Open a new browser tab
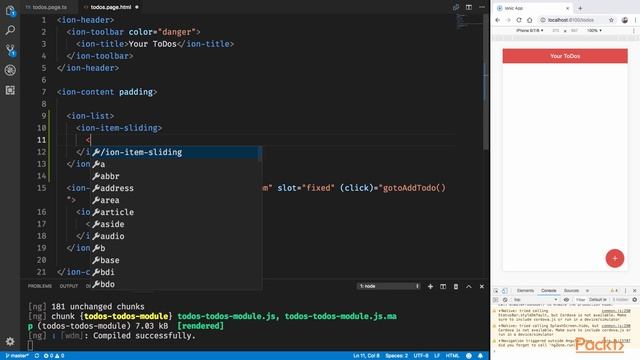 click(580, 8)
